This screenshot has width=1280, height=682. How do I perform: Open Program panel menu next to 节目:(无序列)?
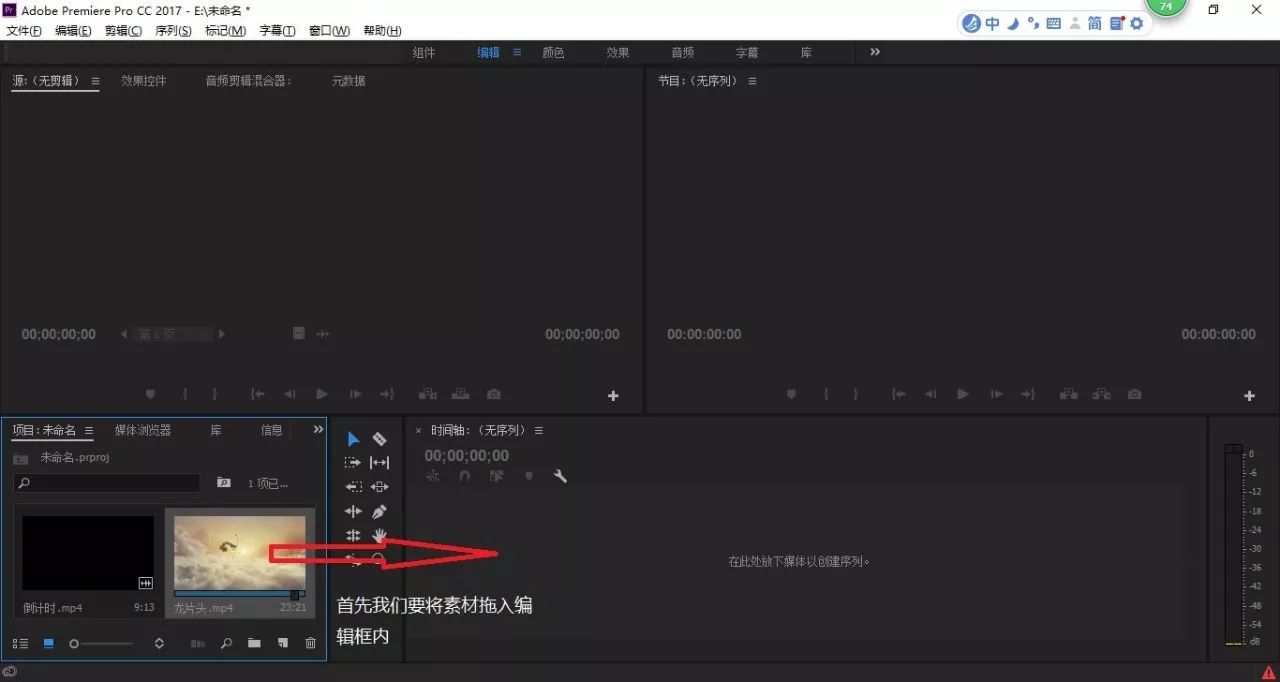tap(752, 81)
